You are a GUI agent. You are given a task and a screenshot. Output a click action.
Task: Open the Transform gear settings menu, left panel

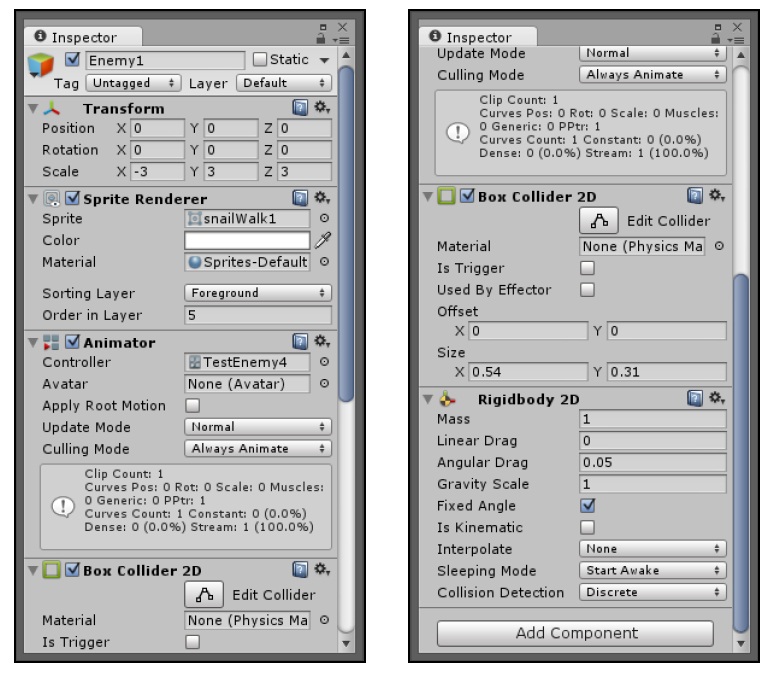[x=322, y=107]
